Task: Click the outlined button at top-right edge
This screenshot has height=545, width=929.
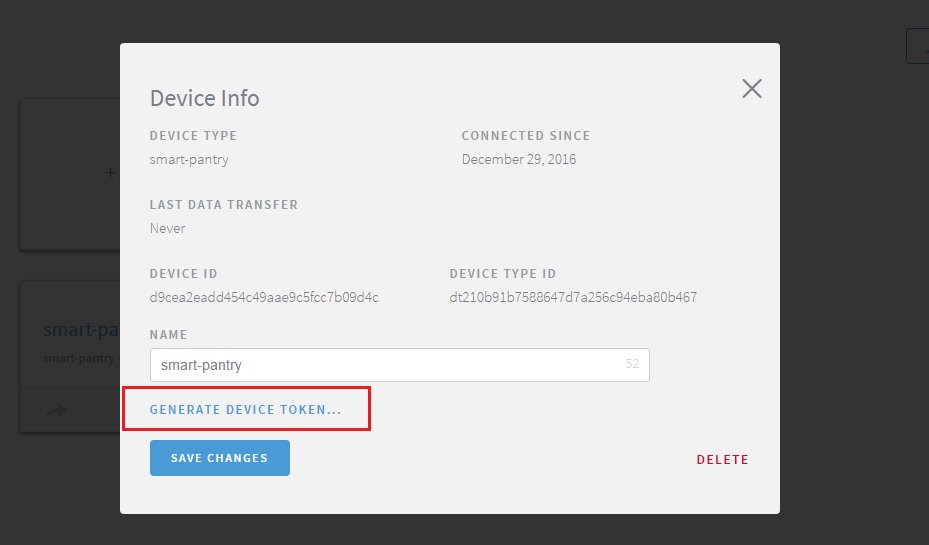Action: coord(917,46)
